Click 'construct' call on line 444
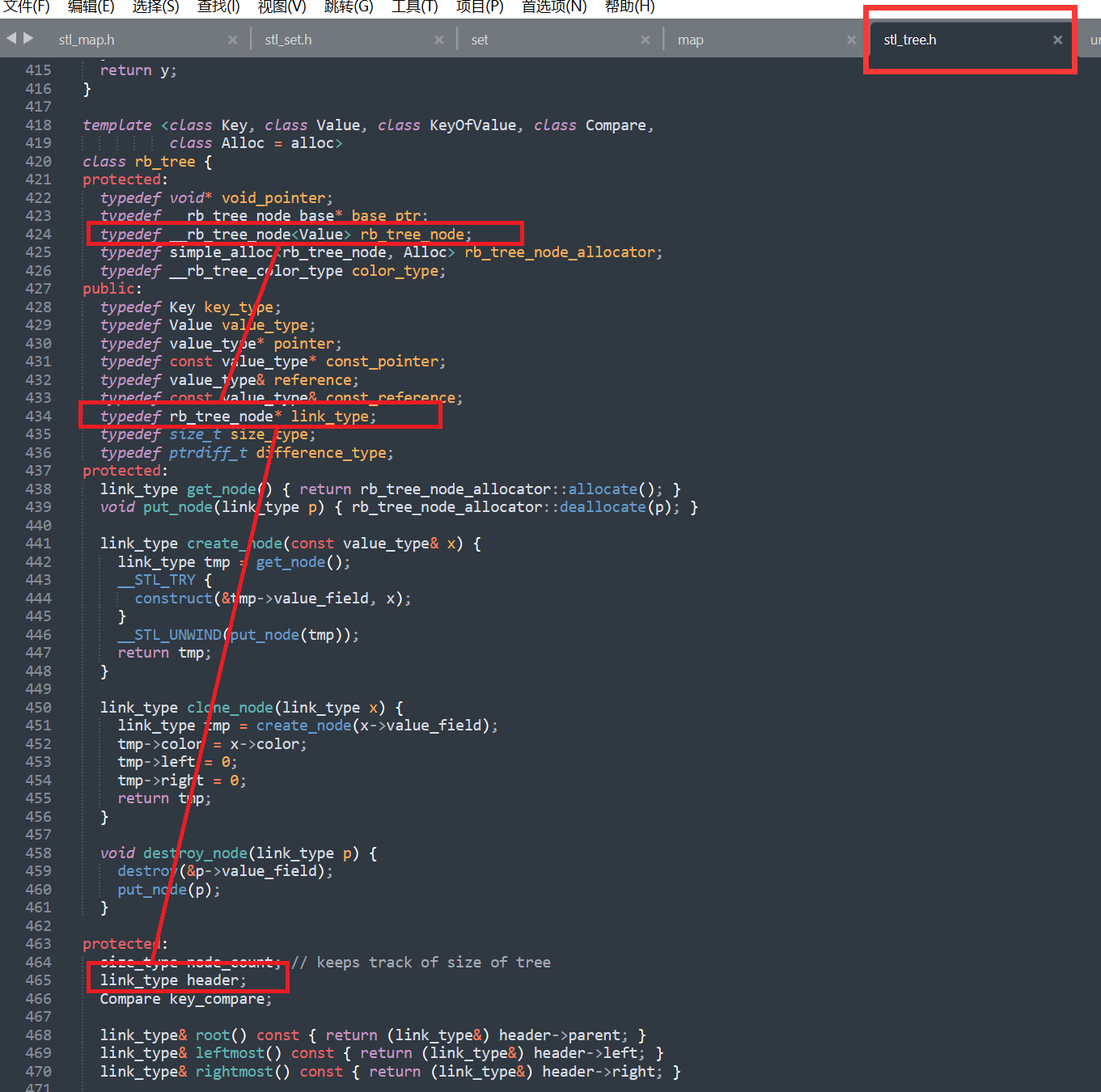The width and height of the screenshot is (1101, 1092). [x=174, y=599]
